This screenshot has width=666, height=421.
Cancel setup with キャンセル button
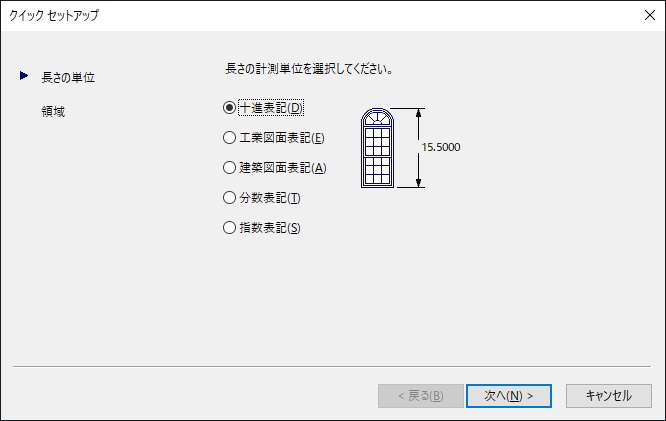tap(609, 396)
